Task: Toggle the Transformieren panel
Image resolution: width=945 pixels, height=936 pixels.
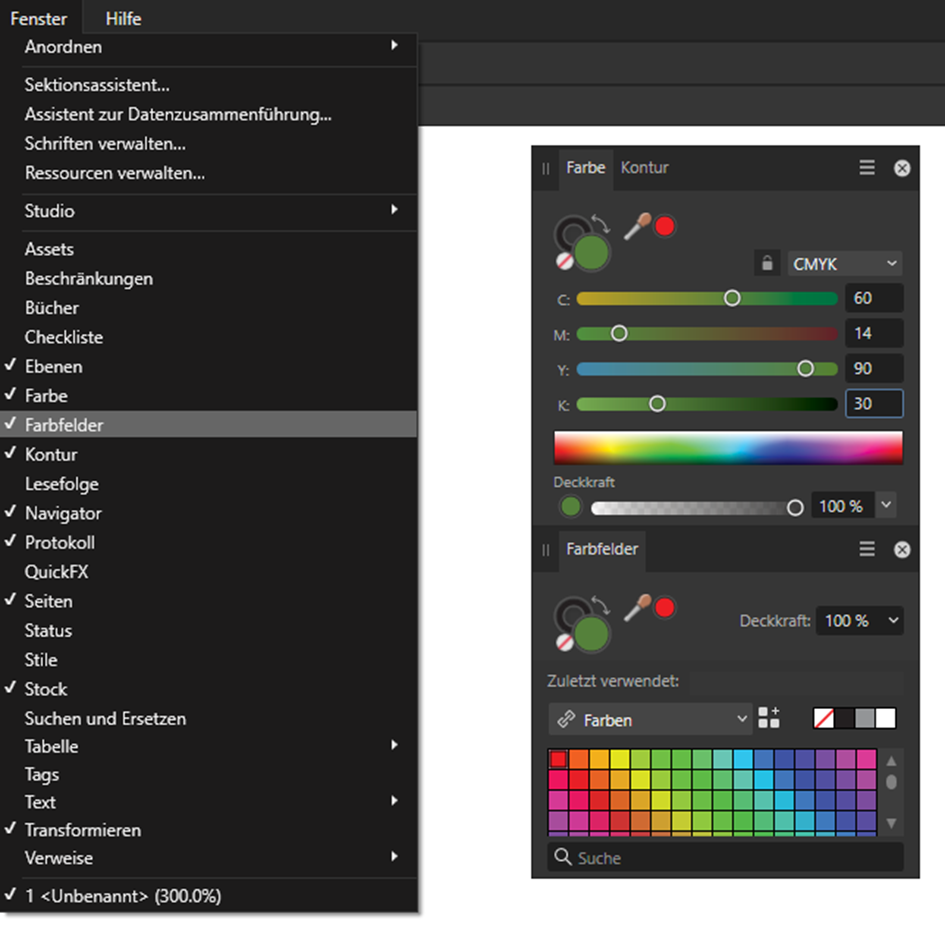Action: tap(209, 830)
